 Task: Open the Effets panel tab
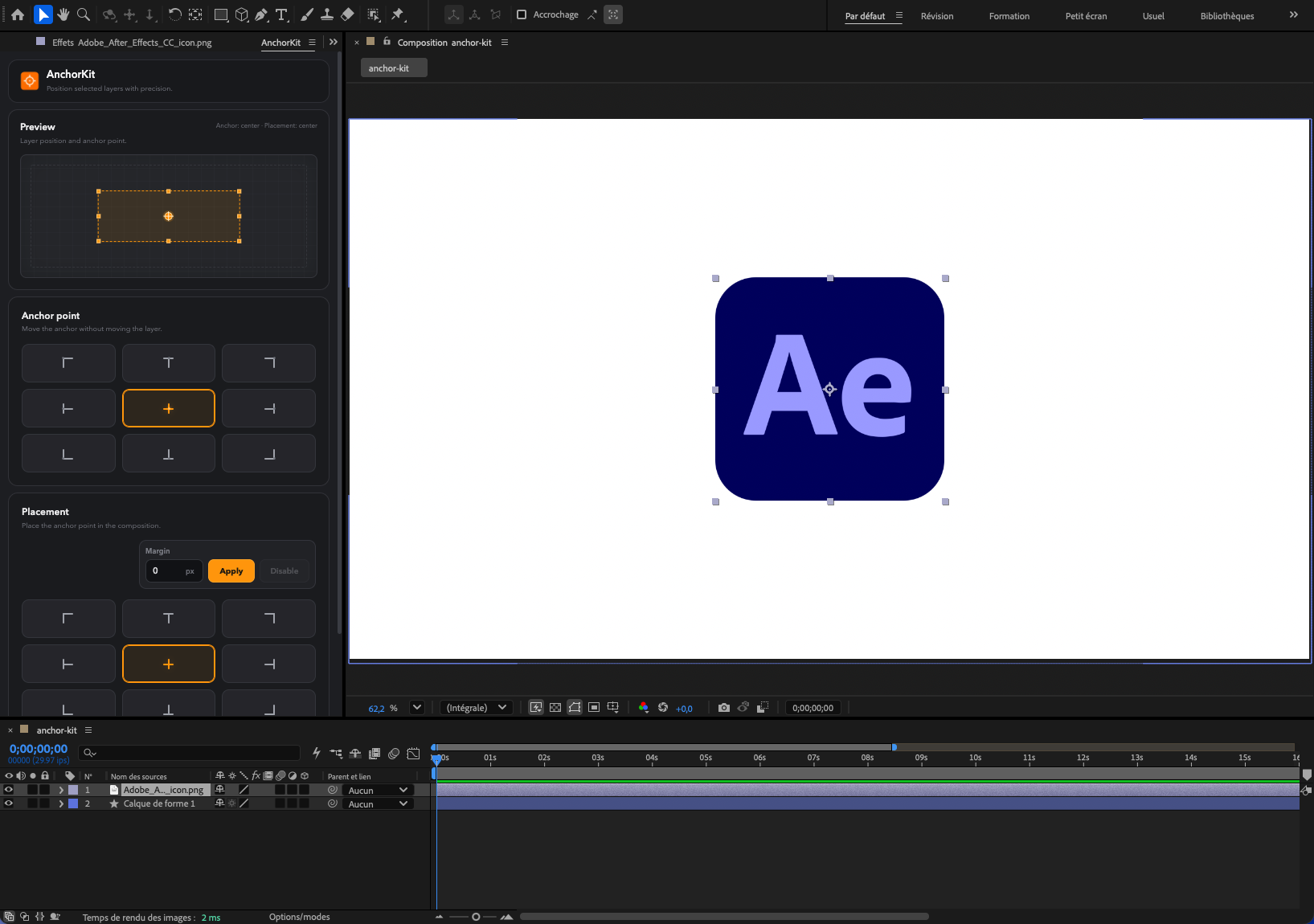pos(132,43)
